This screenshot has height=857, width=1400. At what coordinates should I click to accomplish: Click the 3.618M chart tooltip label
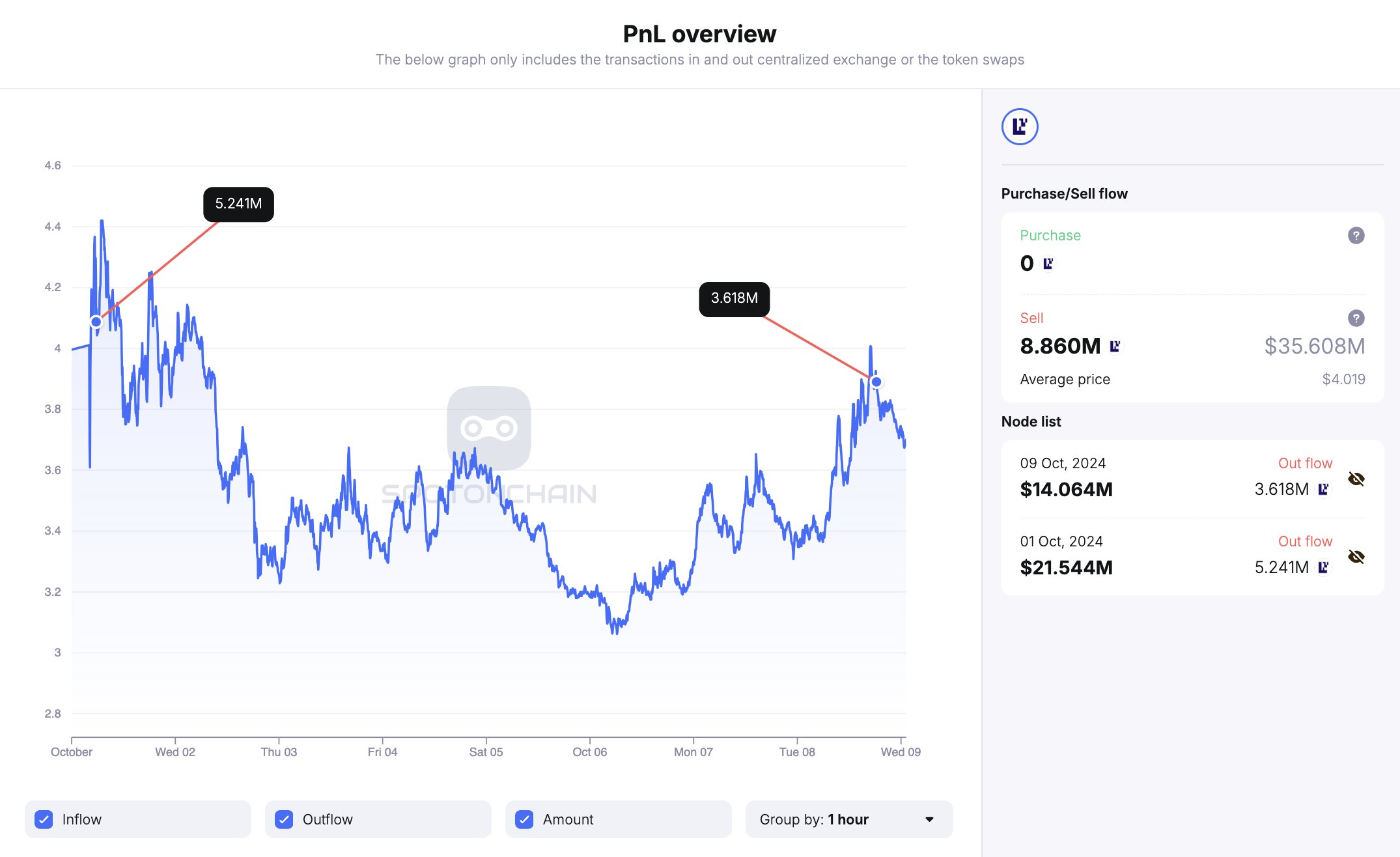click(734, 299)
